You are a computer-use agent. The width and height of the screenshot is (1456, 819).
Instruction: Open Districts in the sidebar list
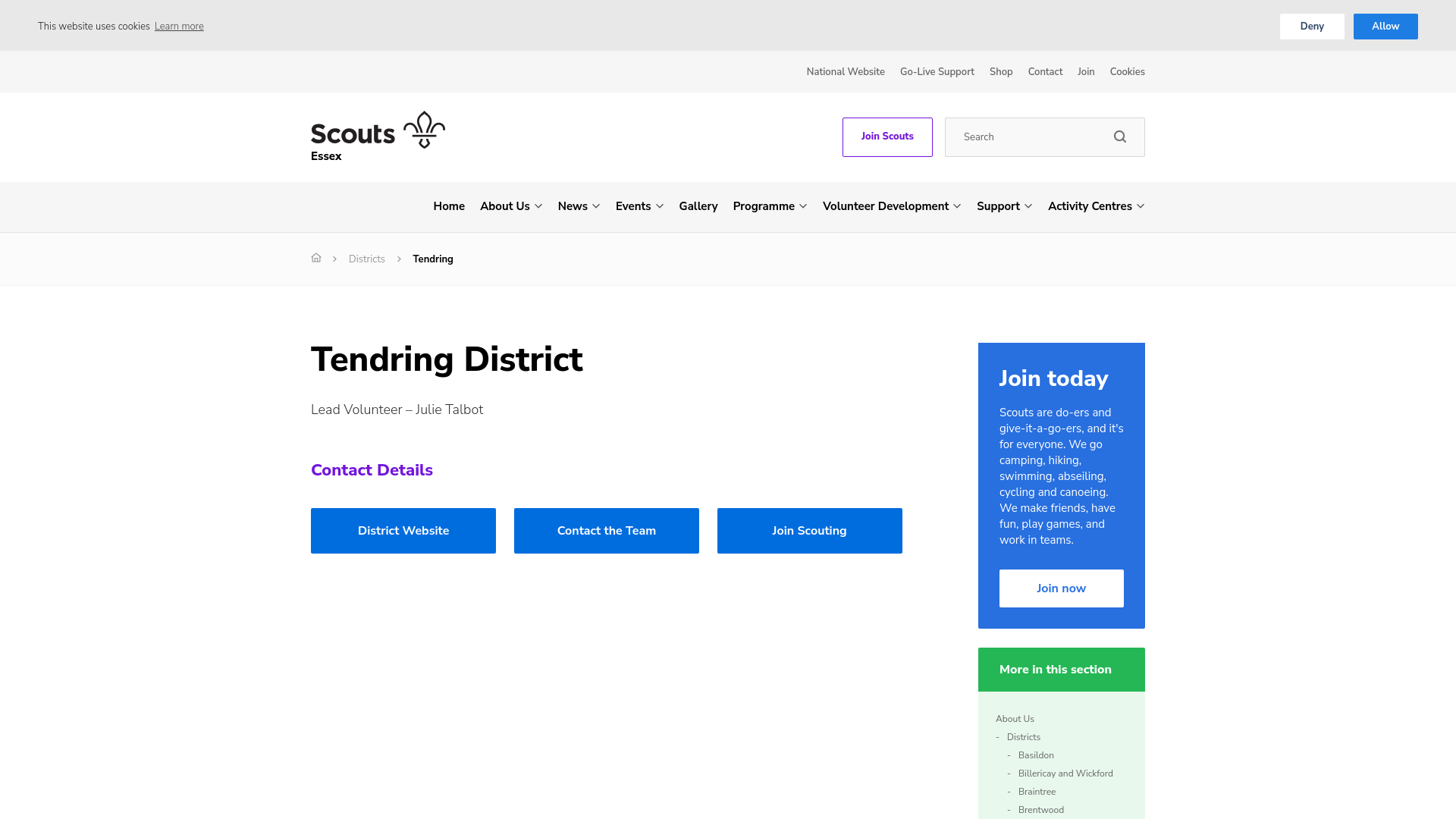(1024, 737)
